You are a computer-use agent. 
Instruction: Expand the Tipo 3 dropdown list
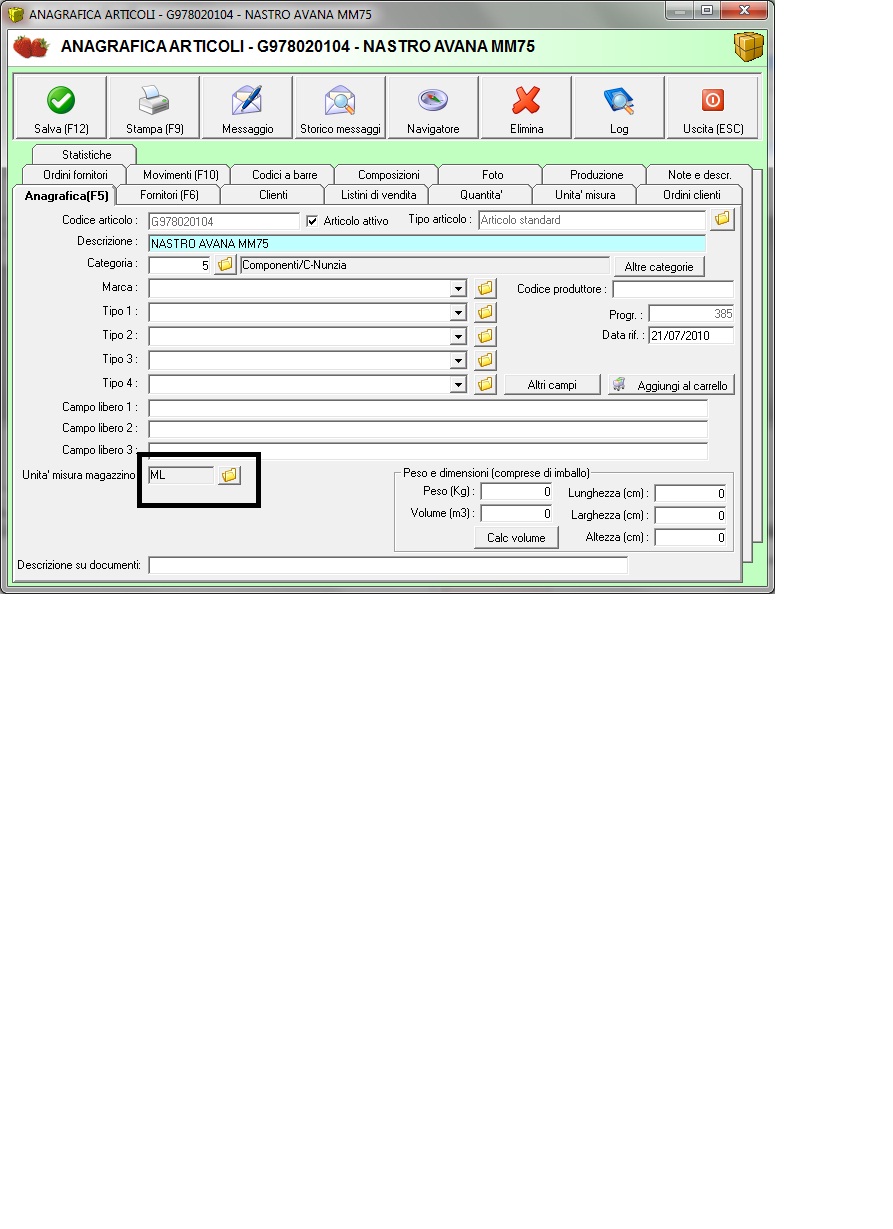458,361
